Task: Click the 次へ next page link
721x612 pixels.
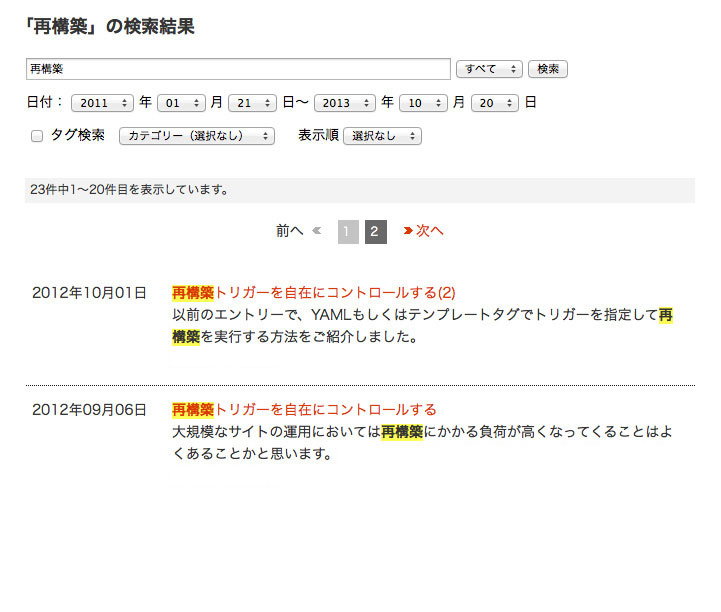Action: [429, 231]
